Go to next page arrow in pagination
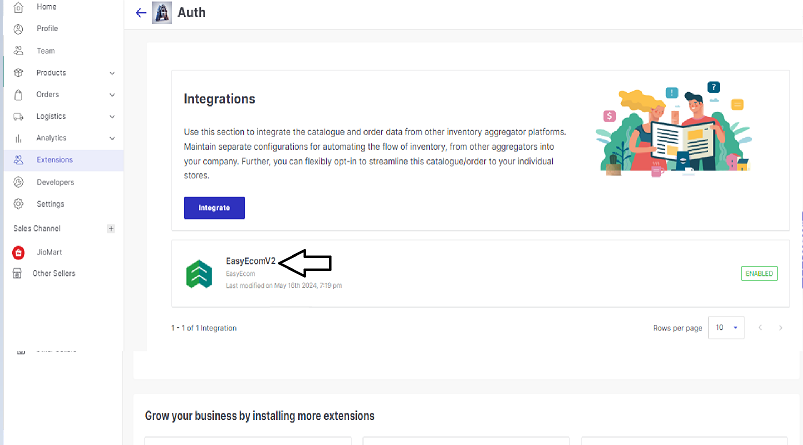This screenshot has height=445, width=803. pyautogui.click(x=780, y=328)
